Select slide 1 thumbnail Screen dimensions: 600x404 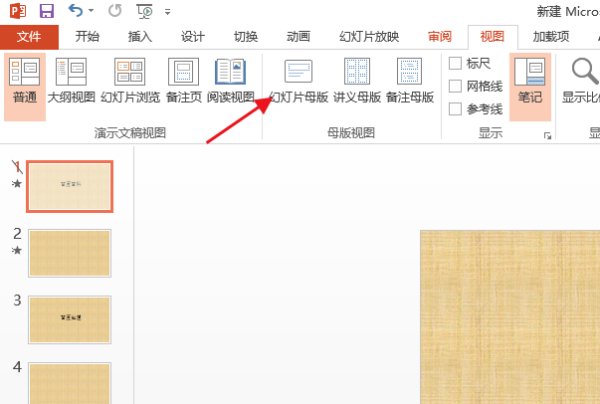click(x=70, y=186)
